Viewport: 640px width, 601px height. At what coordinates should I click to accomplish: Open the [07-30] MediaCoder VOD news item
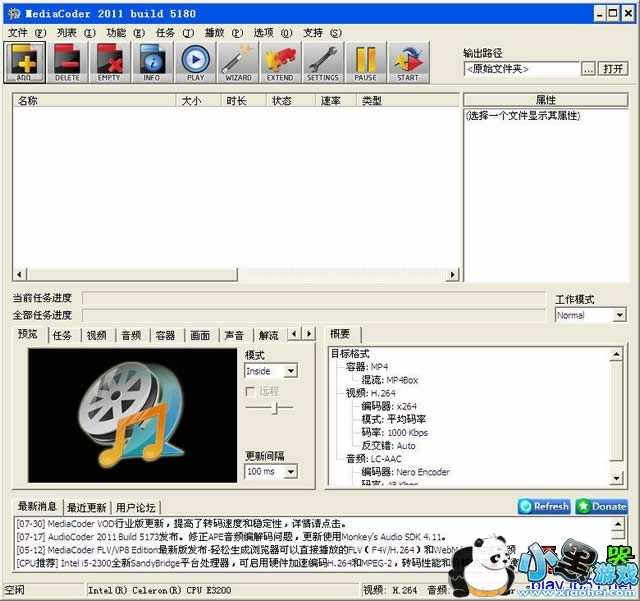pos(182,524)
